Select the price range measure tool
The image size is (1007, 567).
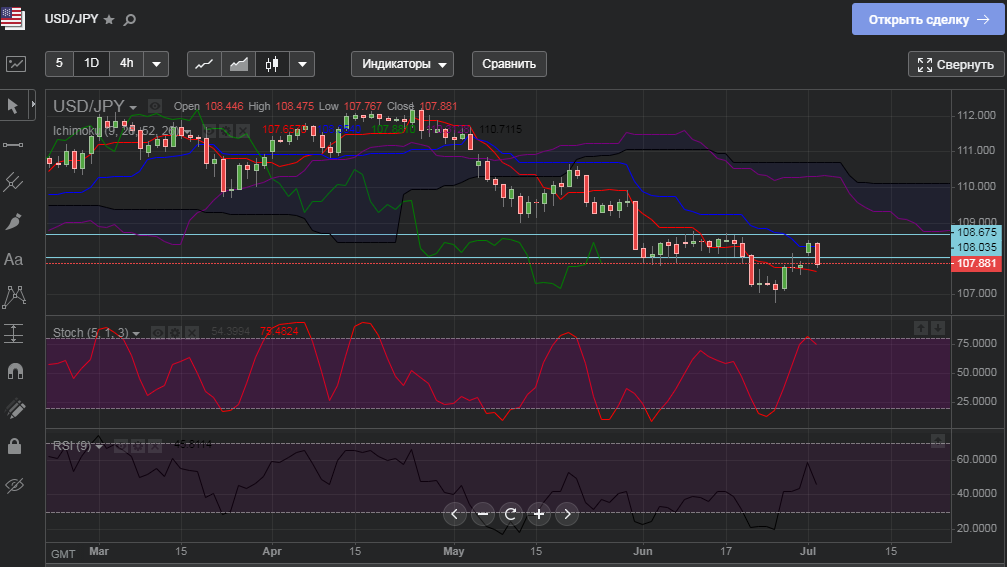[x=13, y=333]
